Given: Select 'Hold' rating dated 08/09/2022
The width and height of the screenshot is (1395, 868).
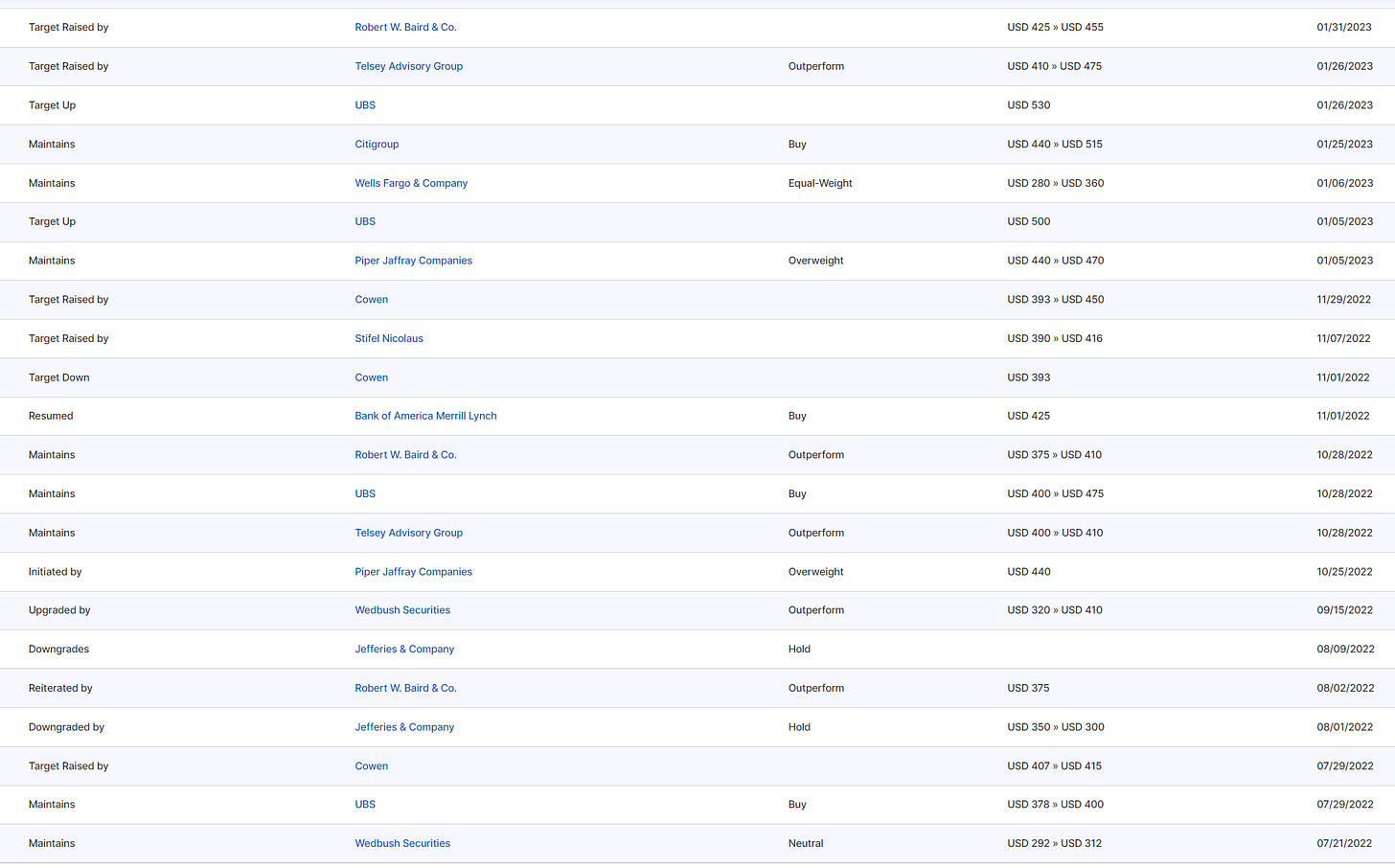Looking at the screenshot, I should (x=799, y=650).
